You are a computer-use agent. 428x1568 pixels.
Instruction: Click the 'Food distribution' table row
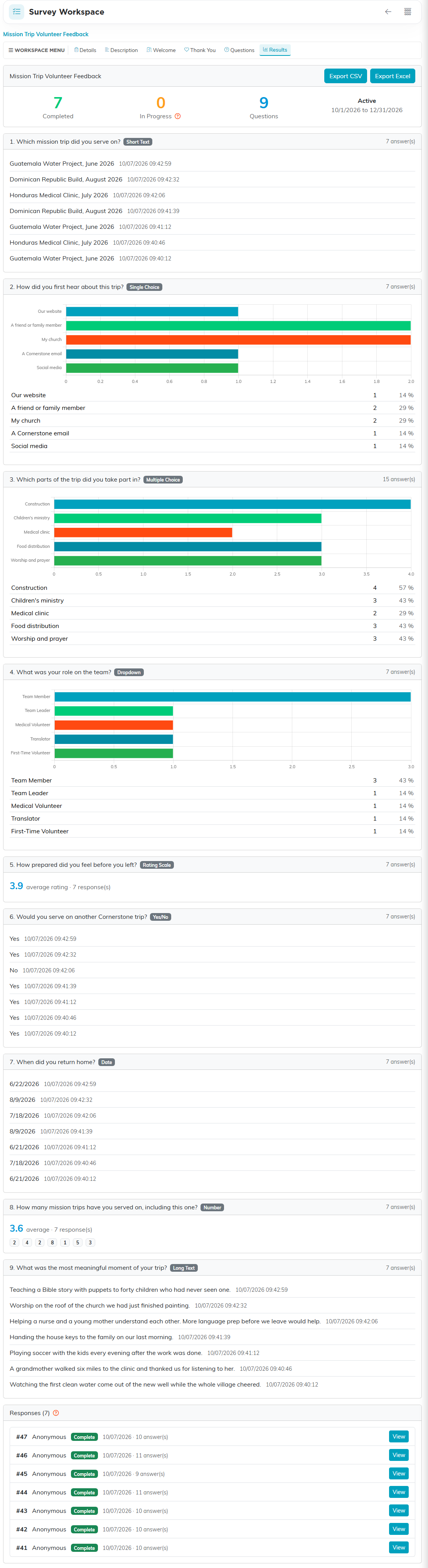(x=212, y=626)
